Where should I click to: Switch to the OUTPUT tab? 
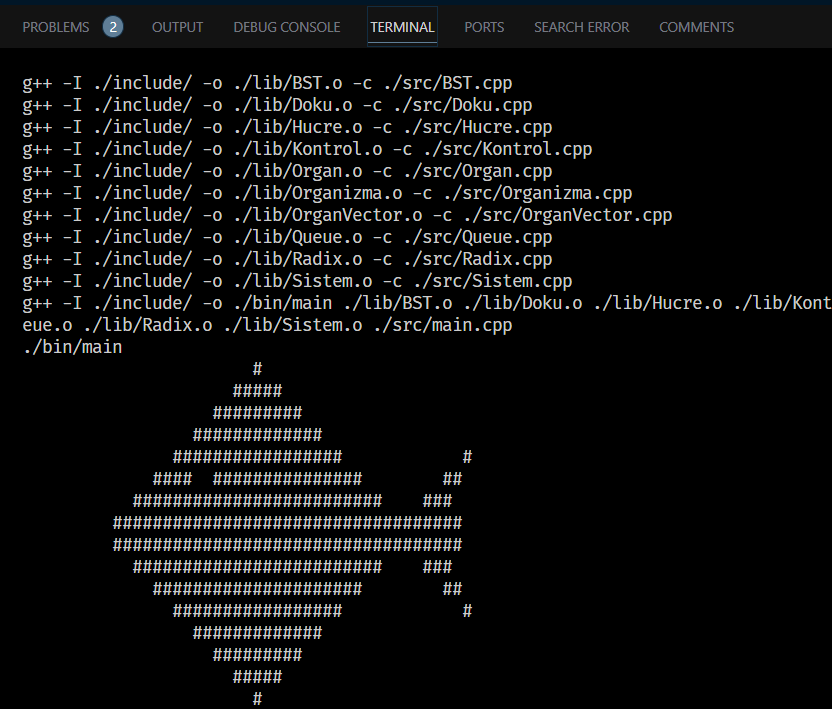pos(177,27)
